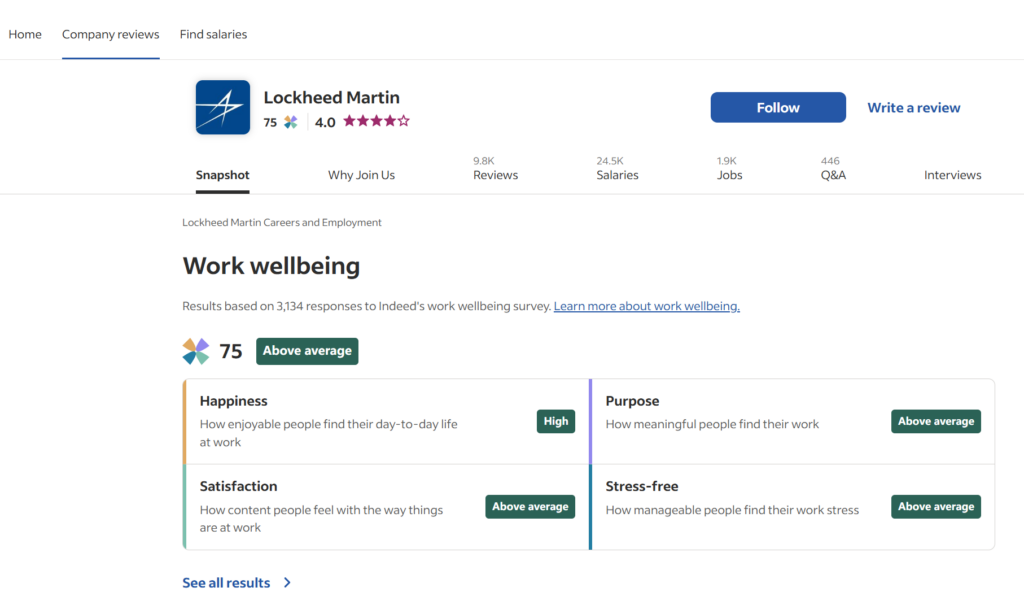Click the Work Wellbeing flower icon beside 75

(195, 351)
